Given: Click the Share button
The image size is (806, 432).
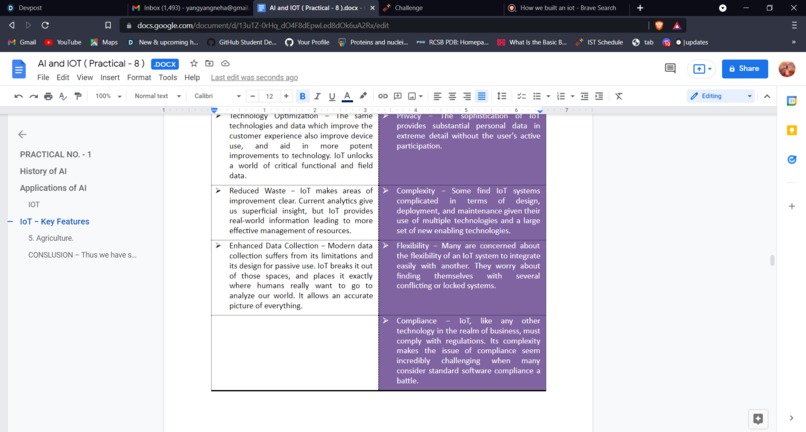Looking at the screenshot, I should 745,68.
